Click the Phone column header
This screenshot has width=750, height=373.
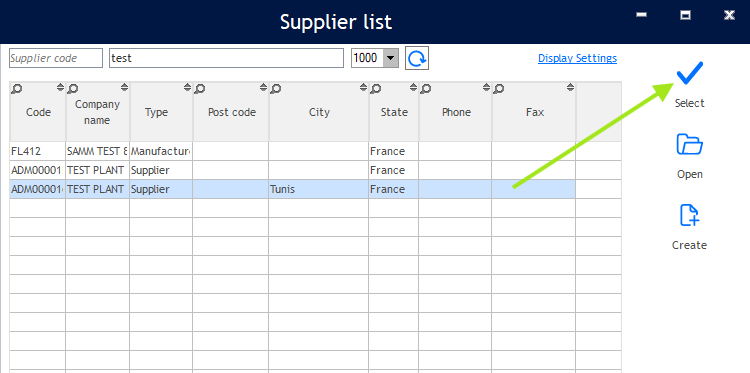pos(455,112)
